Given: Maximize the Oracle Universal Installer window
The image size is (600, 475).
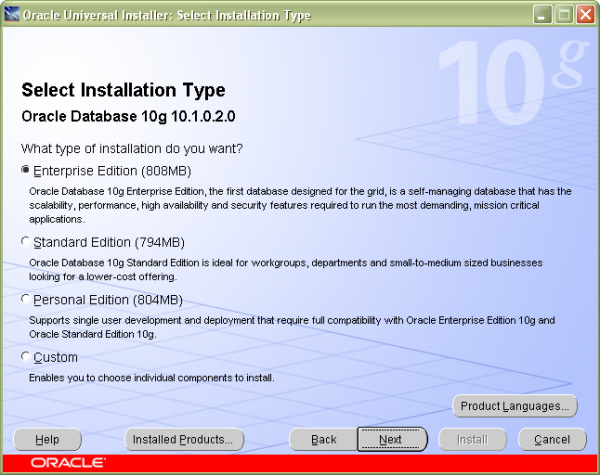Looking at the screenshot, I should click(x=564, y=15).
